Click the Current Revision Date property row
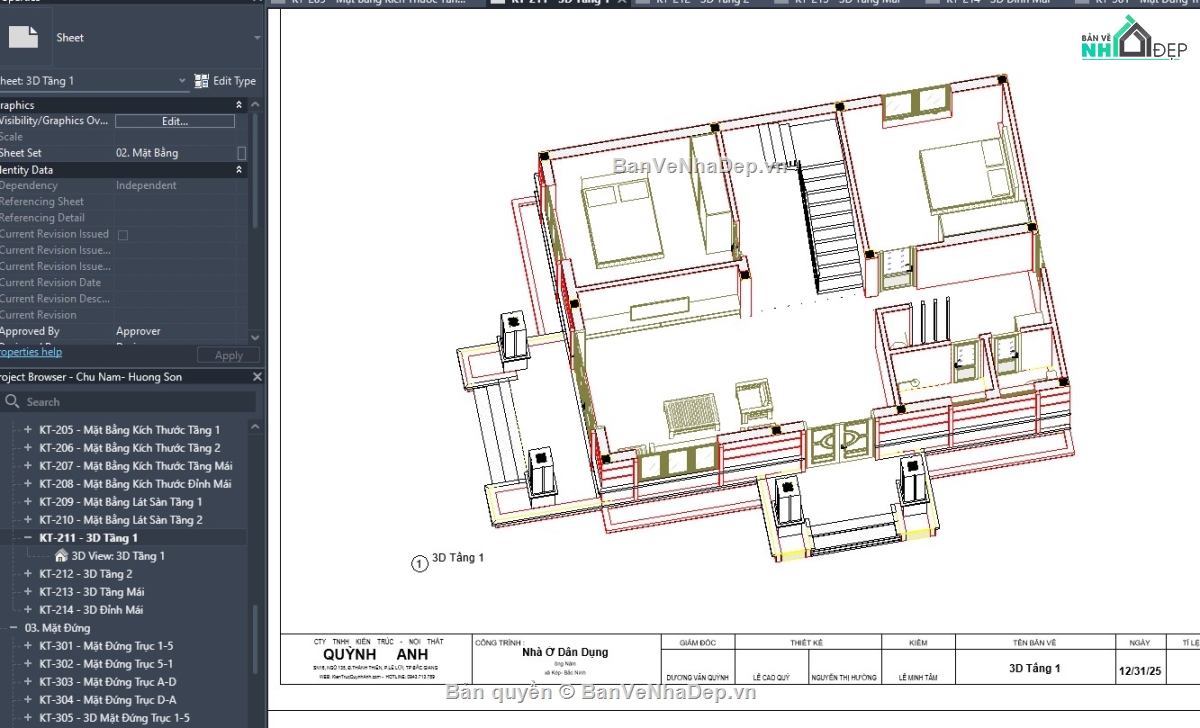Screen dimensions: 1200x728 pos(124,282)
